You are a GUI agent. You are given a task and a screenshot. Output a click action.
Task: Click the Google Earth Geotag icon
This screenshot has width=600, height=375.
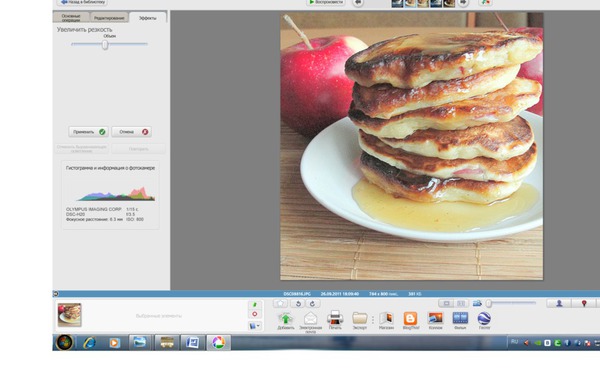[x=484, y=318]
